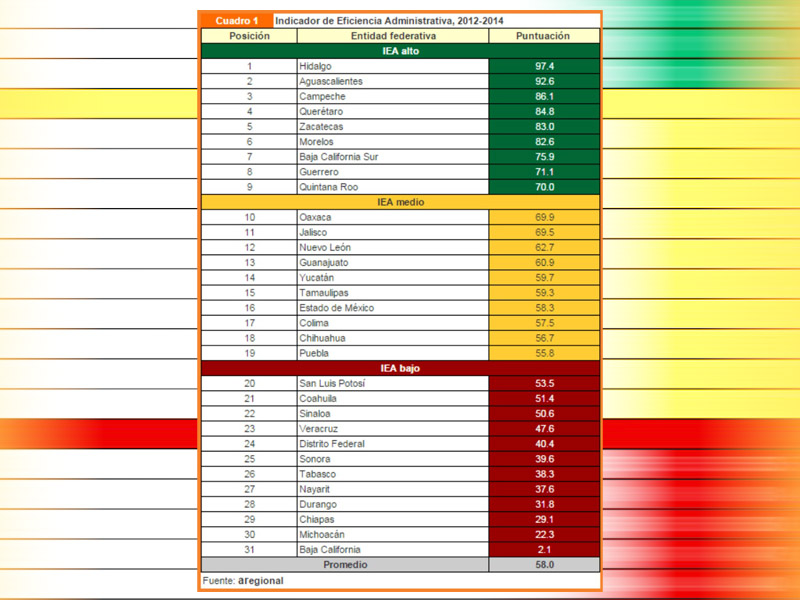Click the 'Hidalgo' cell
Screen dimensions: 800x600
[393, 66]
